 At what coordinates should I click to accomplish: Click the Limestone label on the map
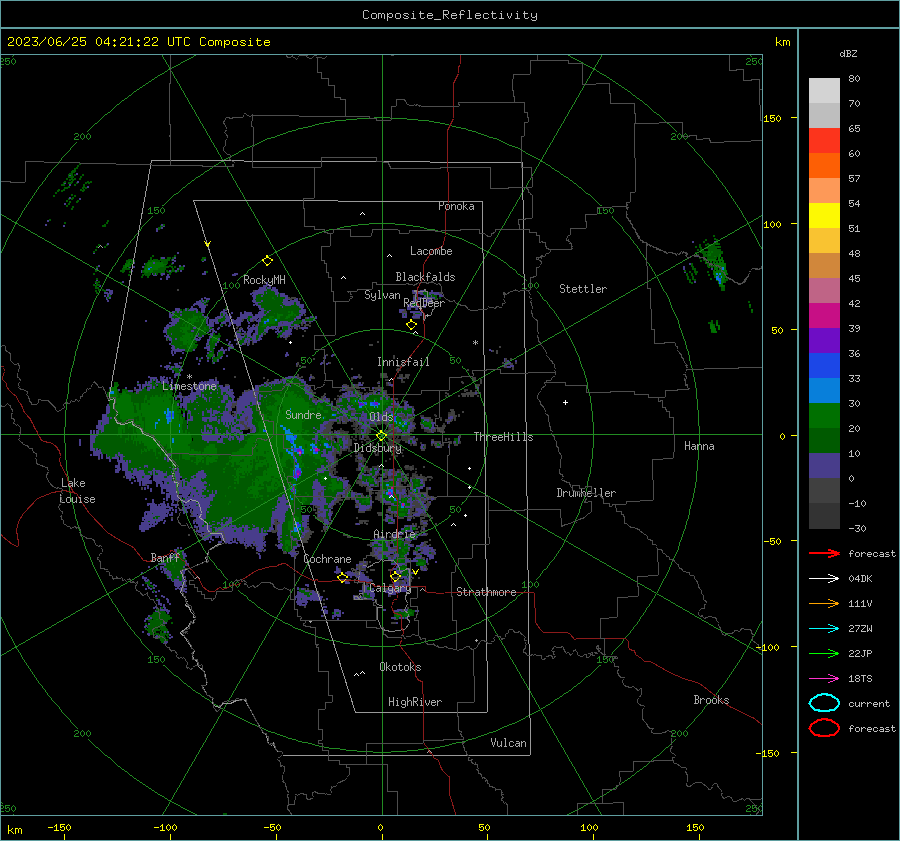pos(189,386)
